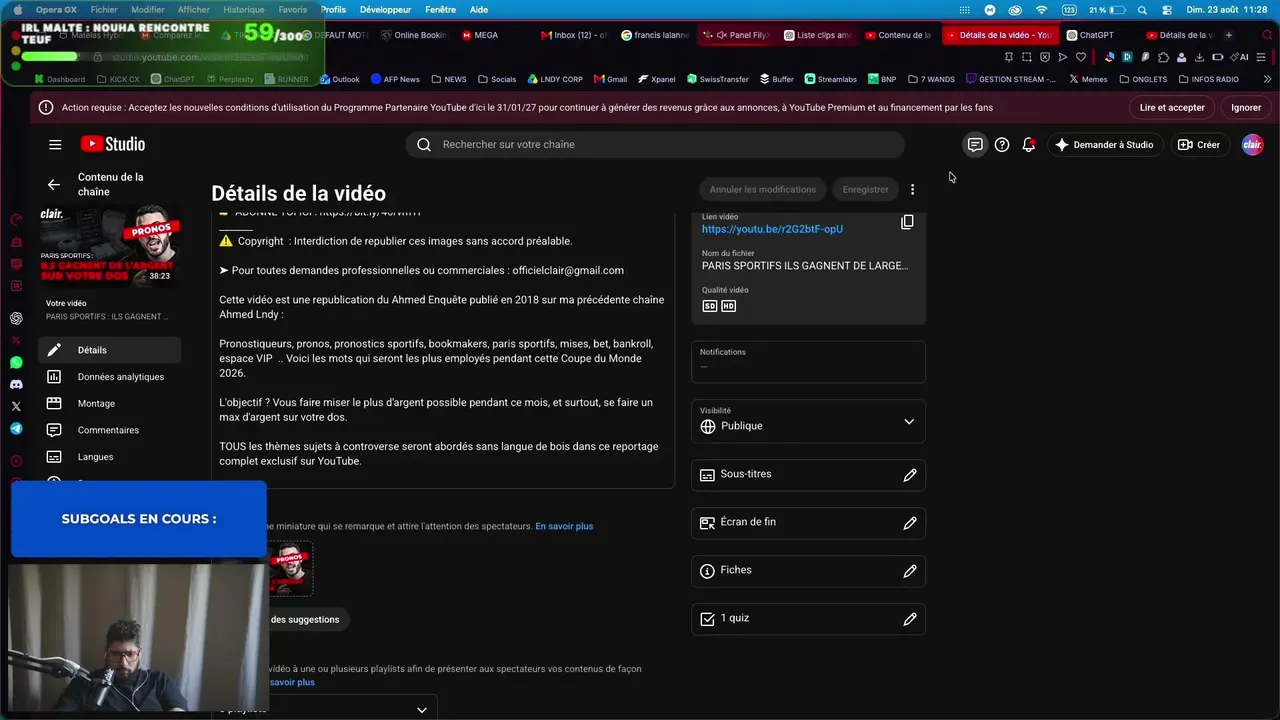Switch to the francis lalanne tab
Screen dimensions: 1280x720
pyautogui.click(x=655, y=35)
